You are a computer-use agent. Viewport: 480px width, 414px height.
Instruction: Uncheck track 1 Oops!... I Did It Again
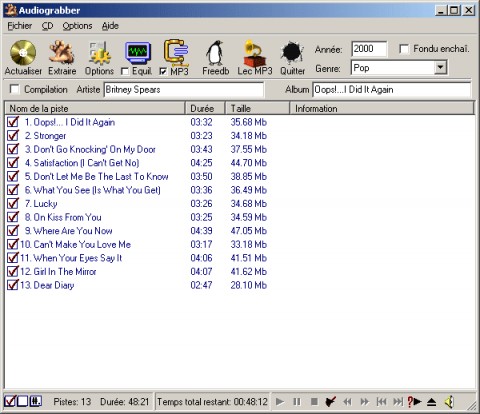coord(13,122)
